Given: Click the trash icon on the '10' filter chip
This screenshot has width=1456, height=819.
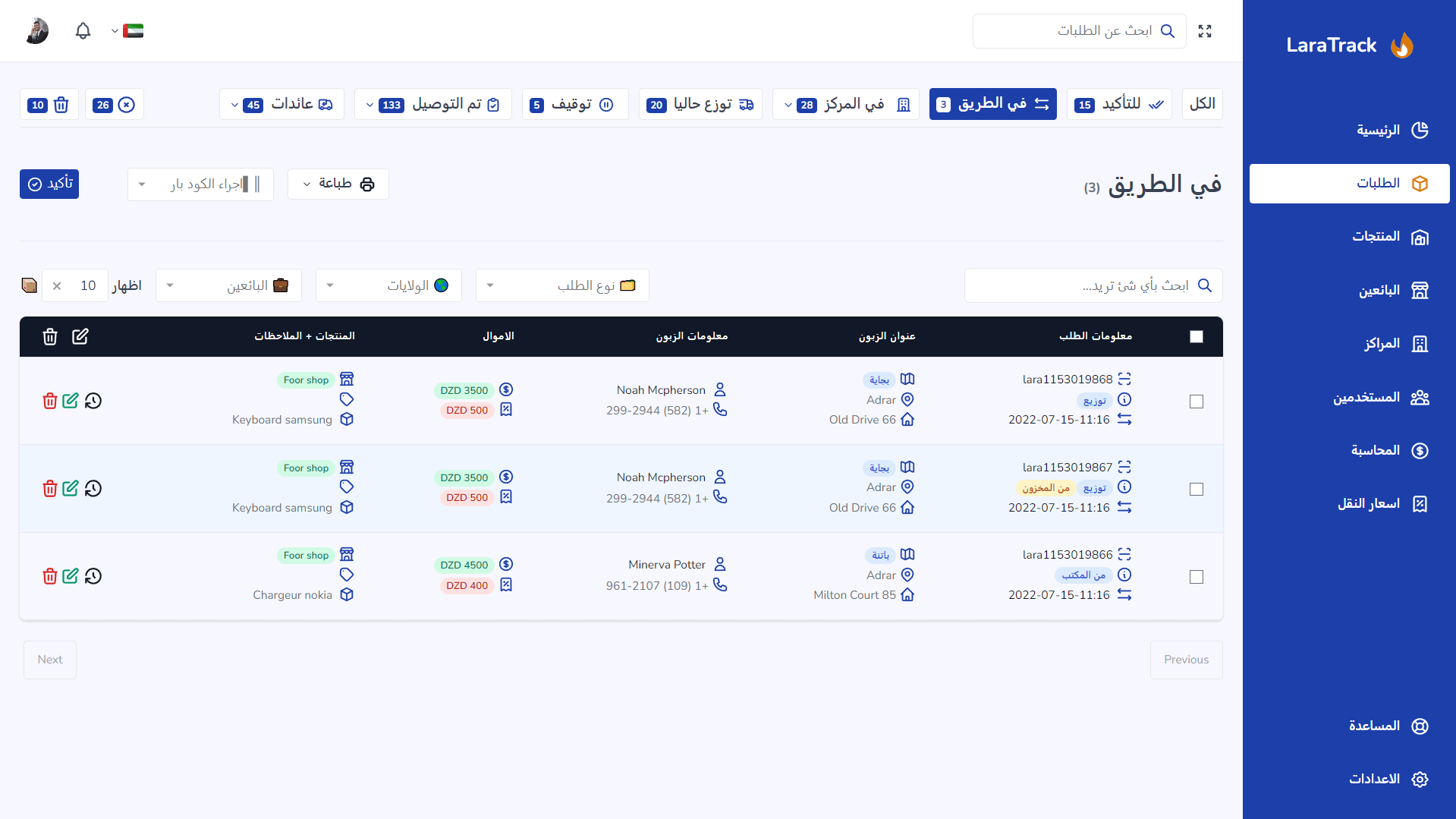Looking at the screenshot, I should click(61, 105).
